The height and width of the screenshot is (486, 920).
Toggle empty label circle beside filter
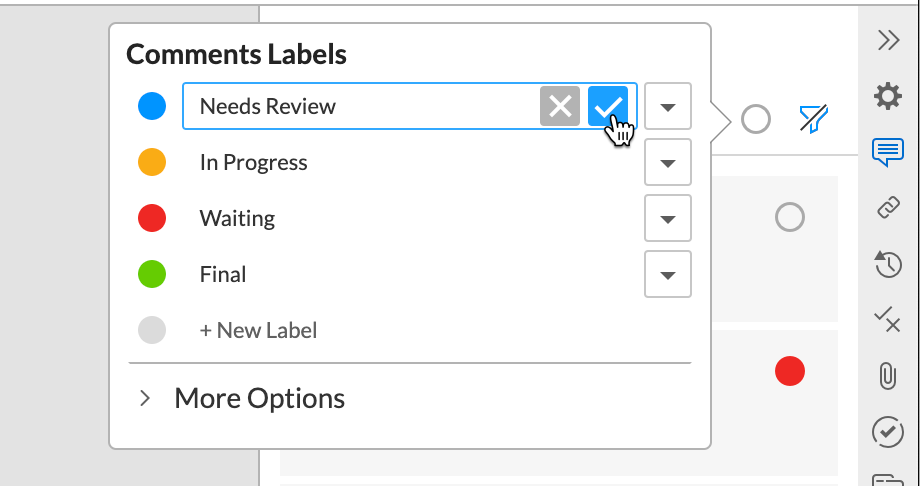[756, 120]
